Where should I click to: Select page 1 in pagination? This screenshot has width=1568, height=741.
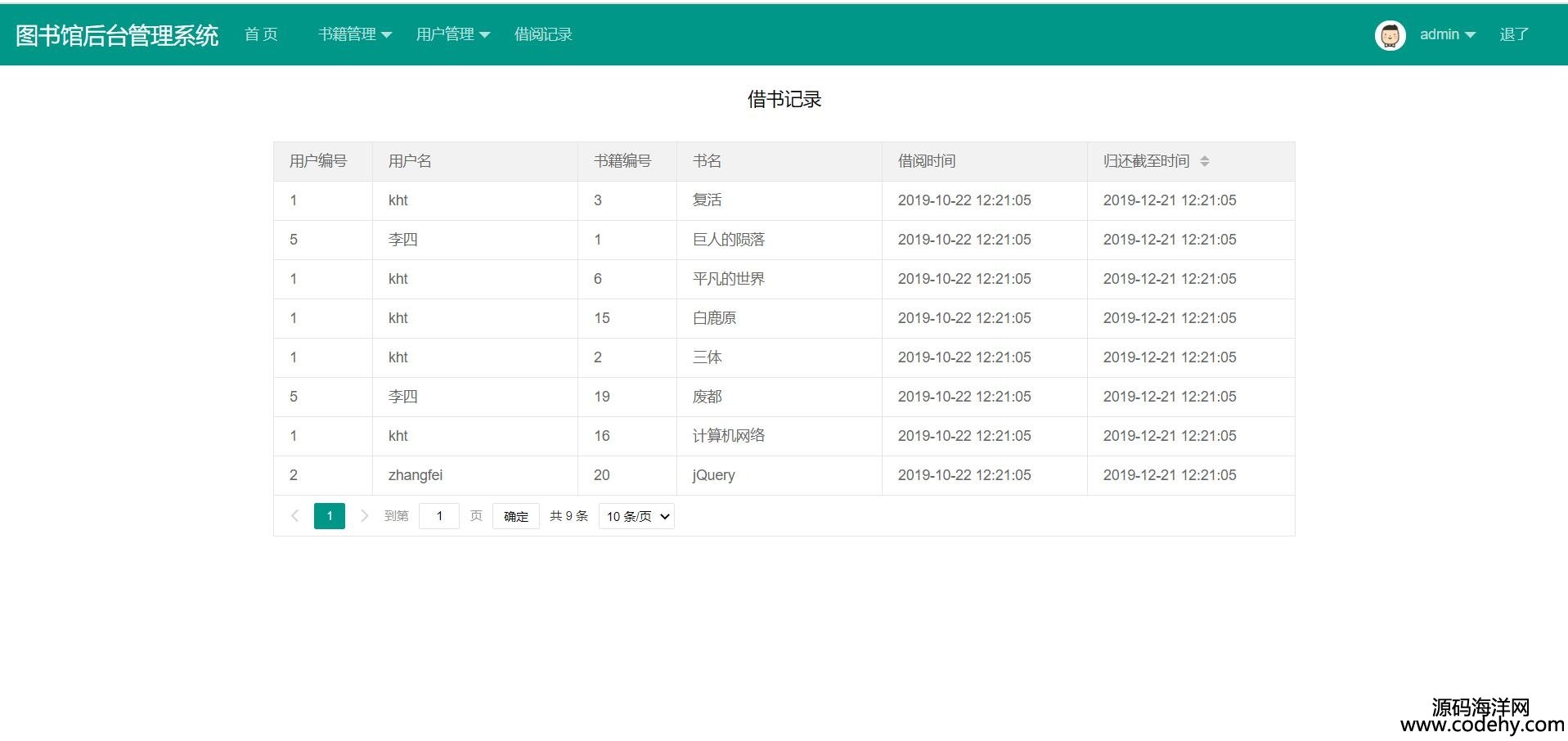coord(330,516)
